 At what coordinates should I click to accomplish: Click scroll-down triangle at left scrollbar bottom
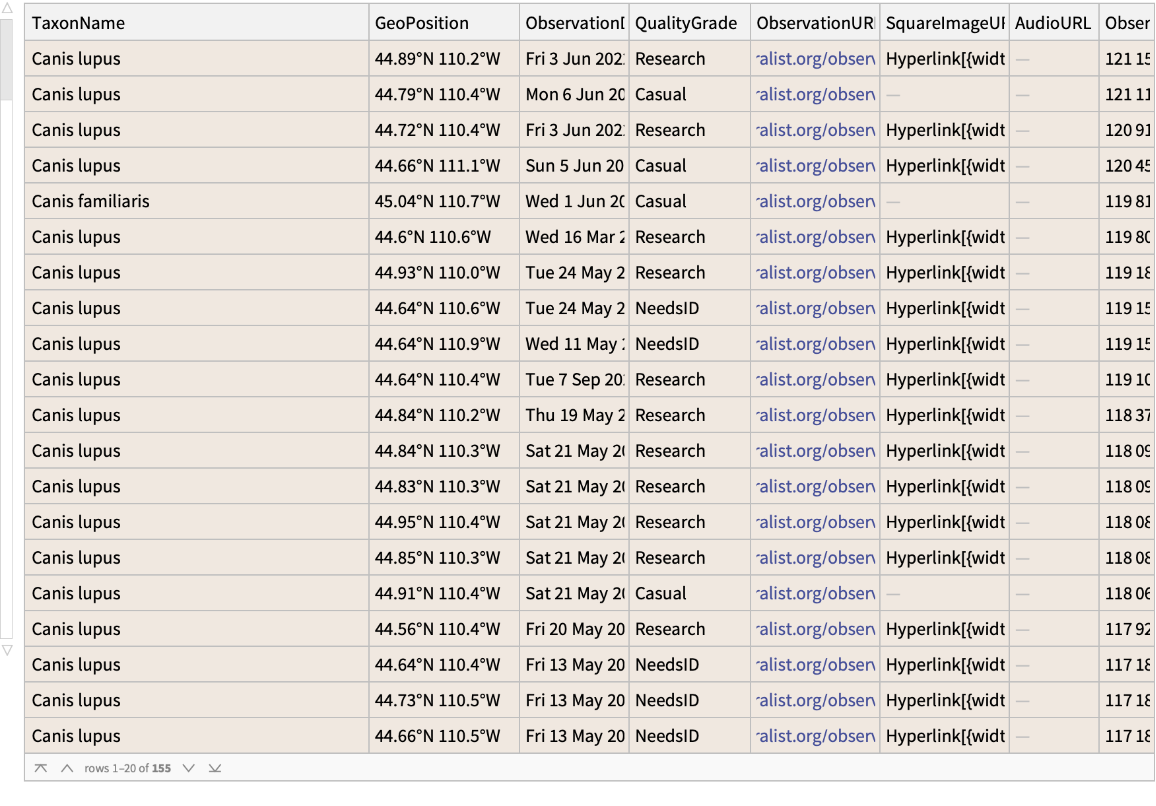click(7, 650)
